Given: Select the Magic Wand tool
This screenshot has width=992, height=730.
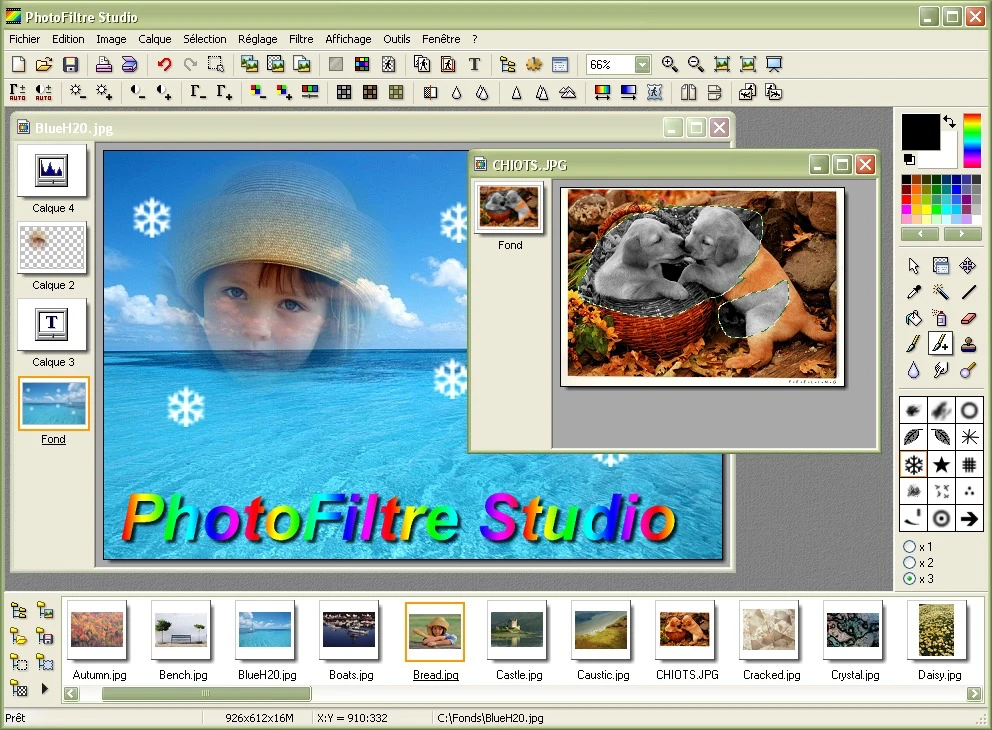Looking at the screenshot, I should pos(941,291).
